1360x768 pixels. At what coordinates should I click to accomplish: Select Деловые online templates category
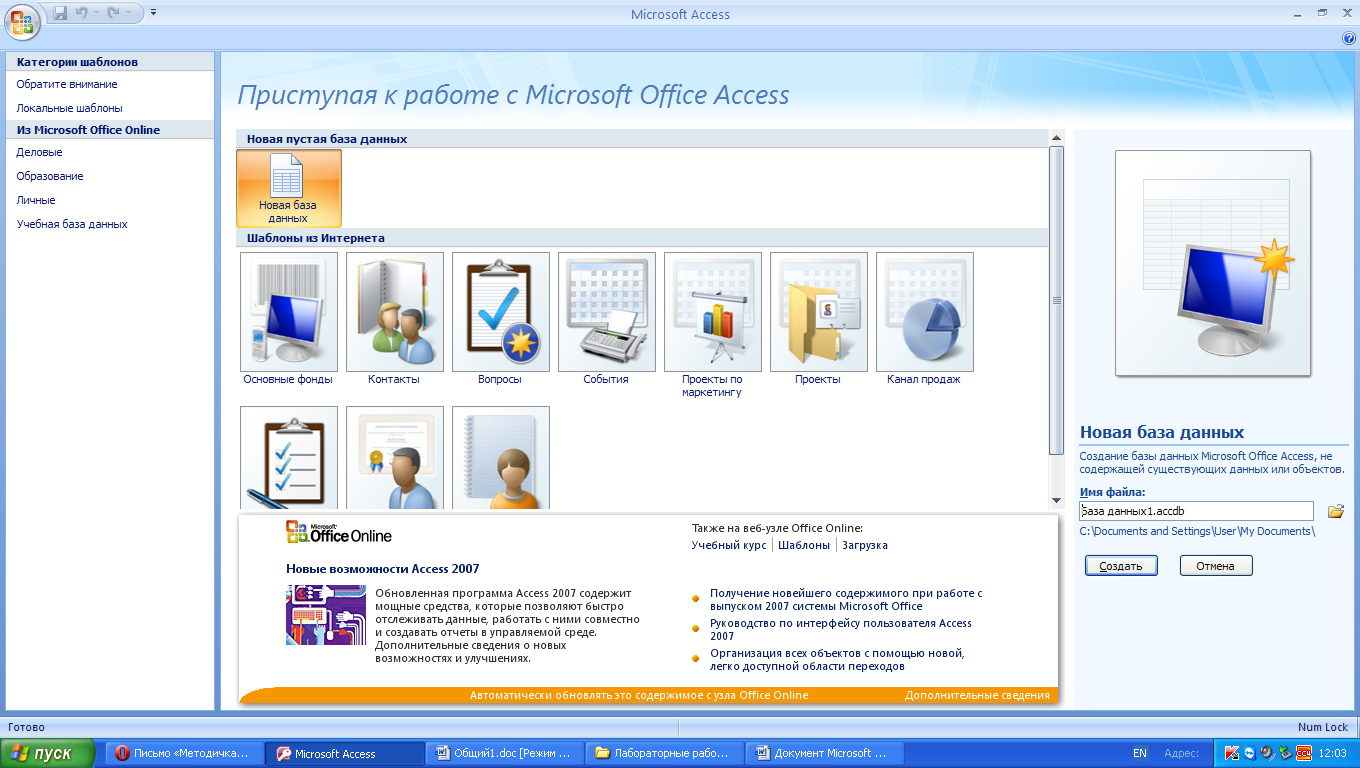click(x=40, y=152)
